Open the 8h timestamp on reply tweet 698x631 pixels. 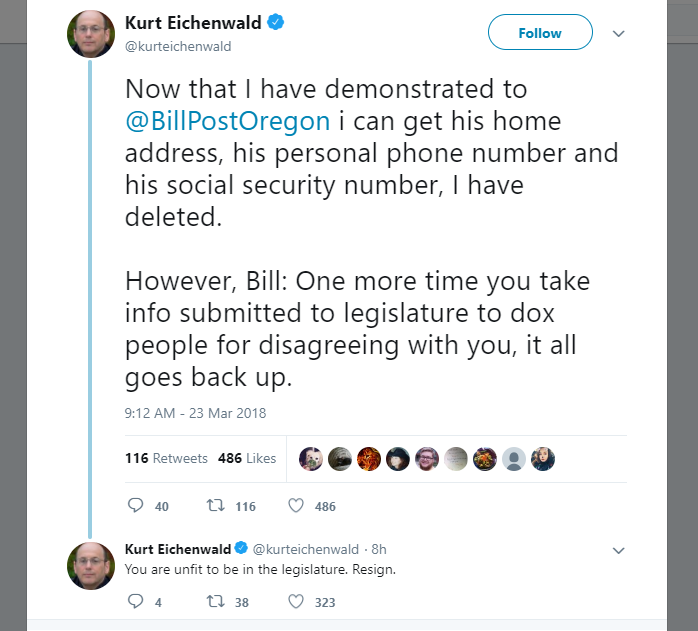(379, 550)
